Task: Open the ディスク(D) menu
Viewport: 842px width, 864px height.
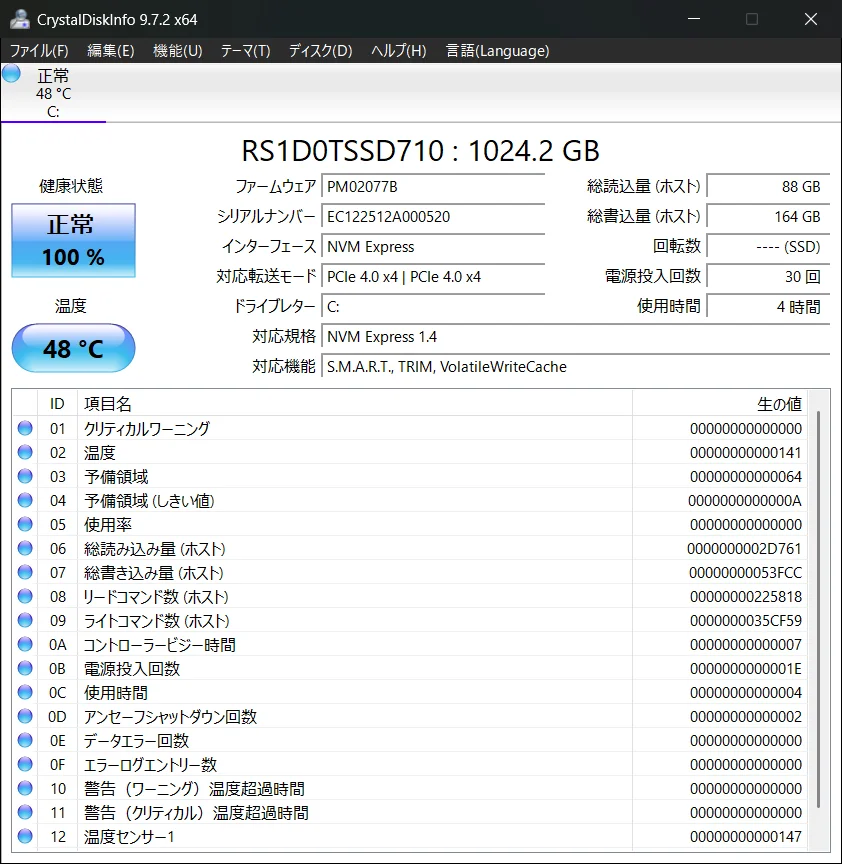Action: (320, 50)
